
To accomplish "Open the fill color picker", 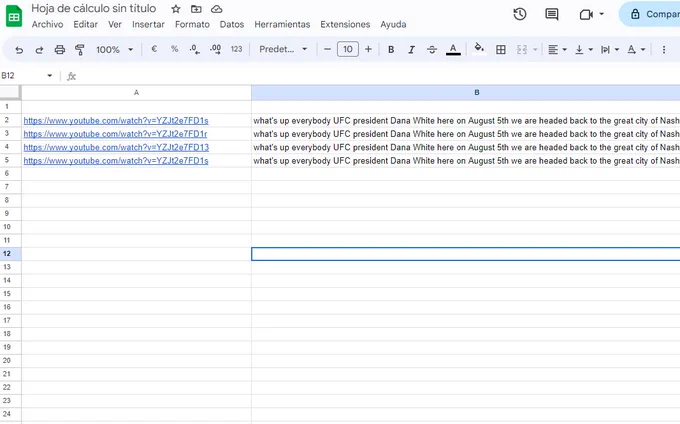I will pos(479,49).
